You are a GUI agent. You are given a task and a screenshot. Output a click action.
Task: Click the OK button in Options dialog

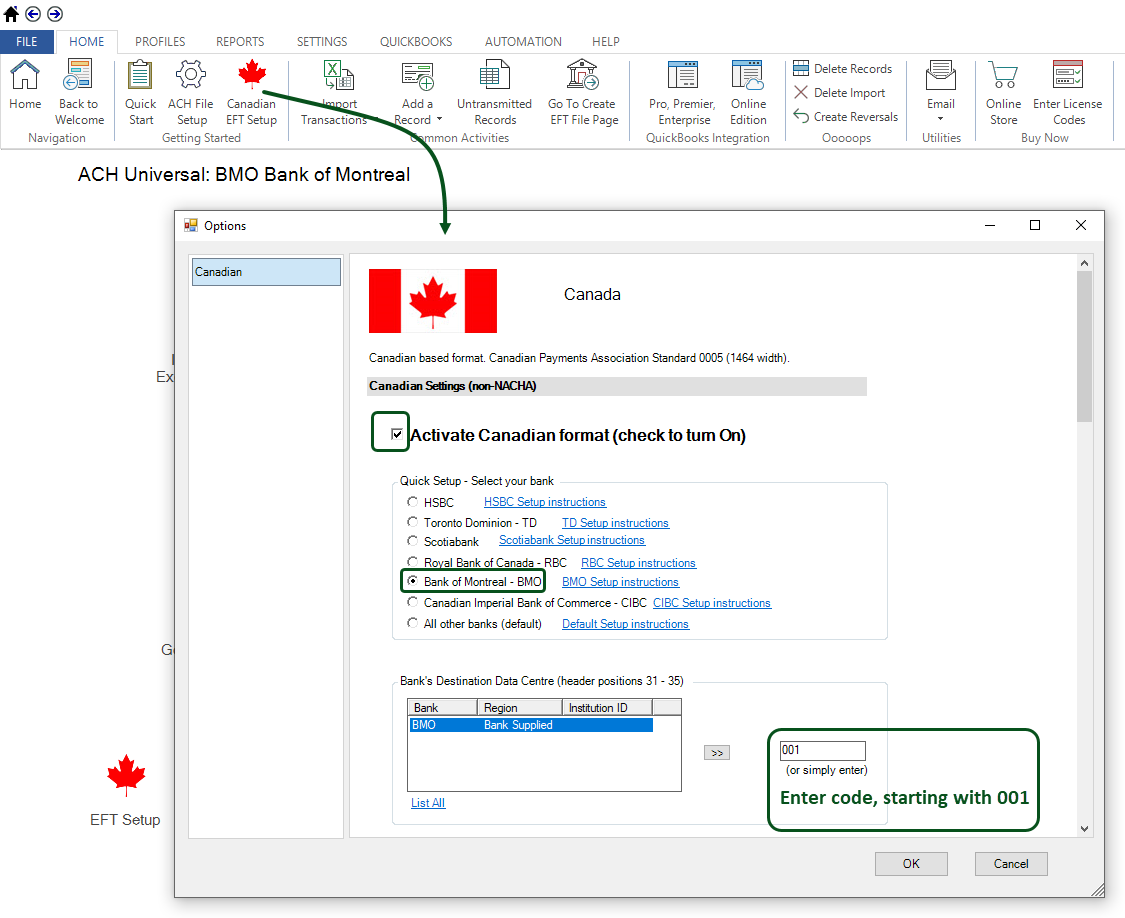pos(911,864)
